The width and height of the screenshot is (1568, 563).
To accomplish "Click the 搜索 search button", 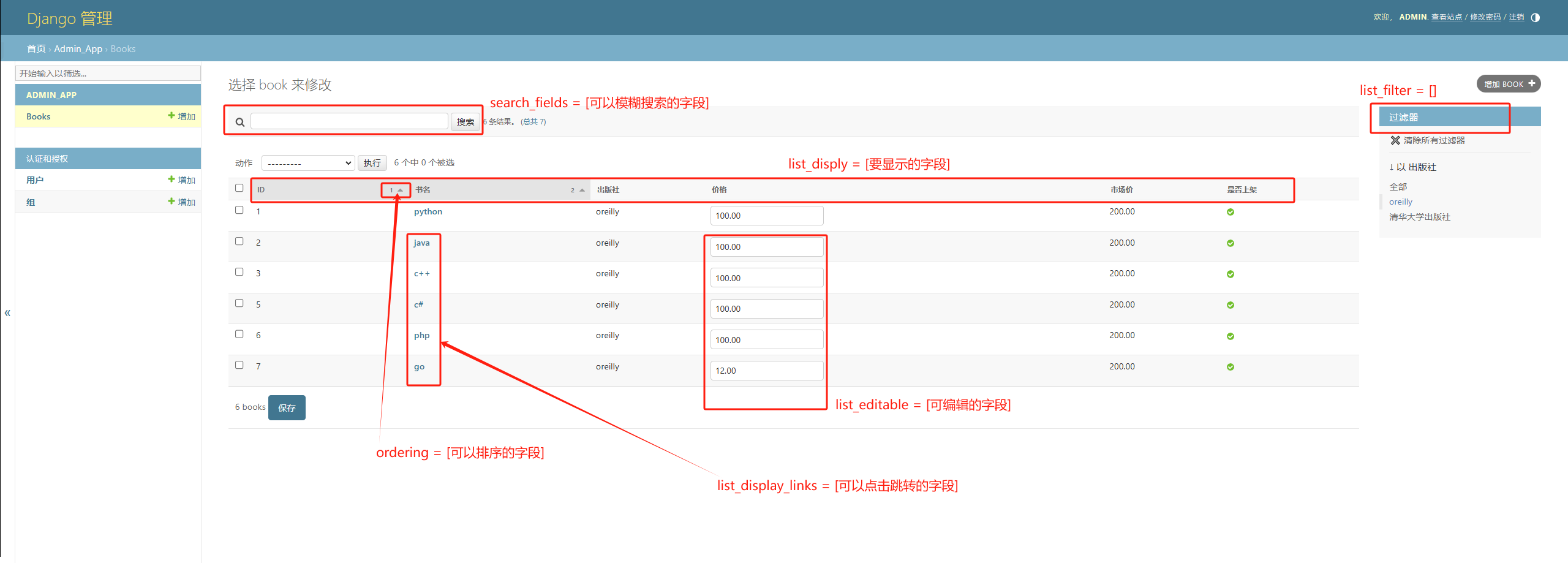I will pos(466,122).
